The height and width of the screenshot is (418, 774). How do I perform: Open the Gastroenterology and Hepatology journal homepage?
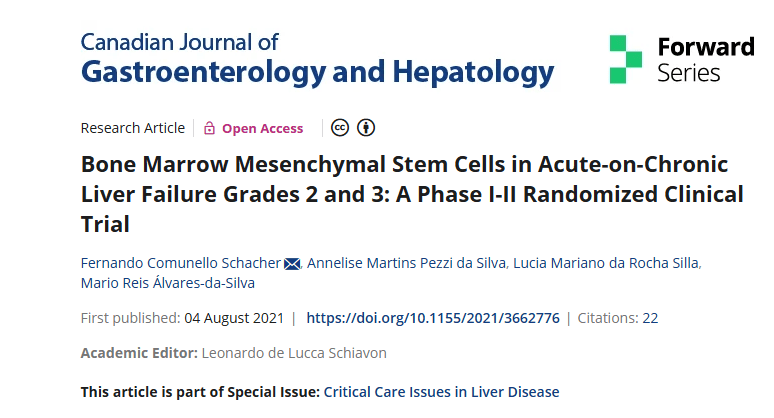[x=317, y=72]
